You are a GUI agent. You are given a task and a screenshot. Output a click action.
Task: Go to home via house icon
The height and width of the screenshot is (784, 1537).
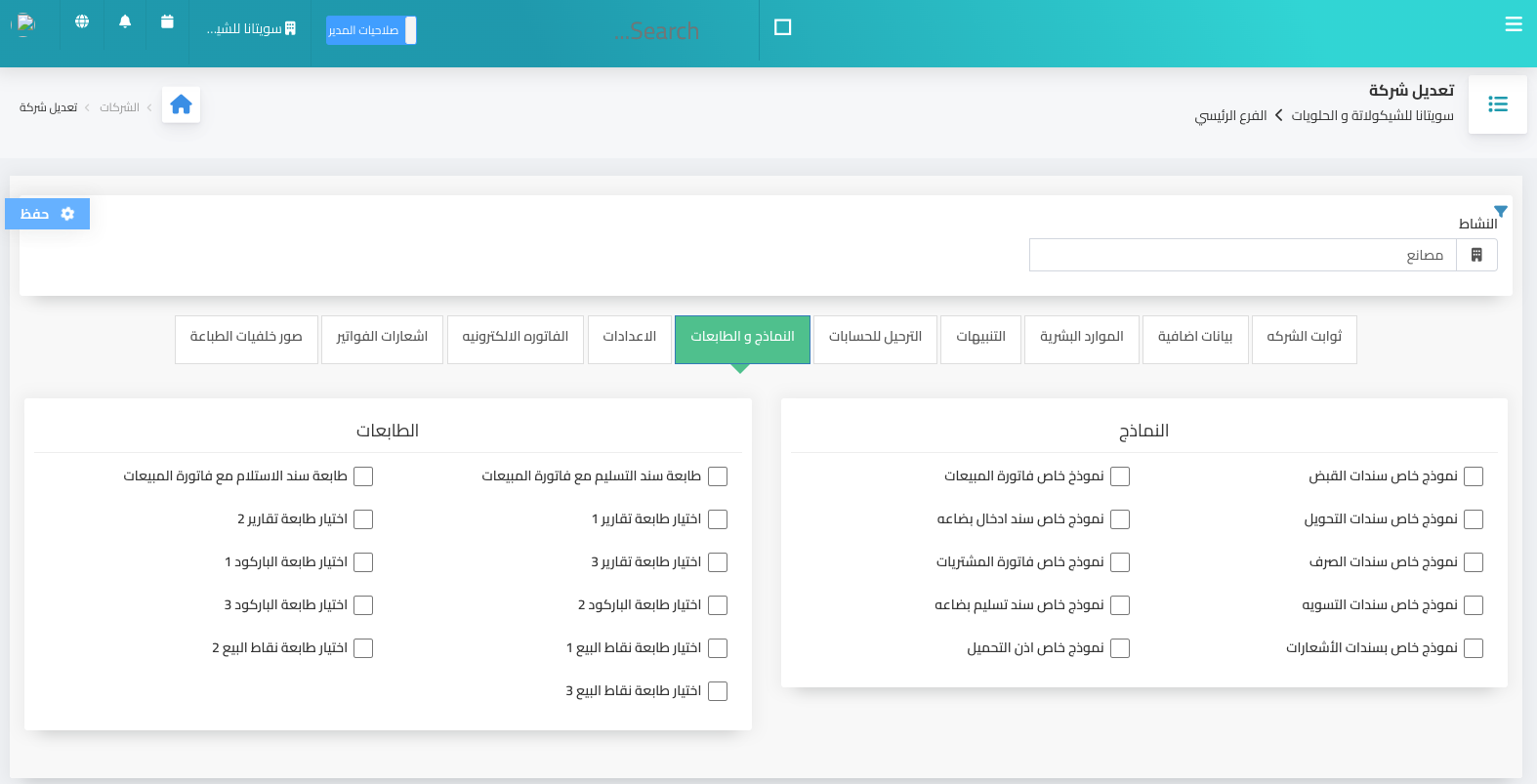pyautogui.click(x=181, y=104)
